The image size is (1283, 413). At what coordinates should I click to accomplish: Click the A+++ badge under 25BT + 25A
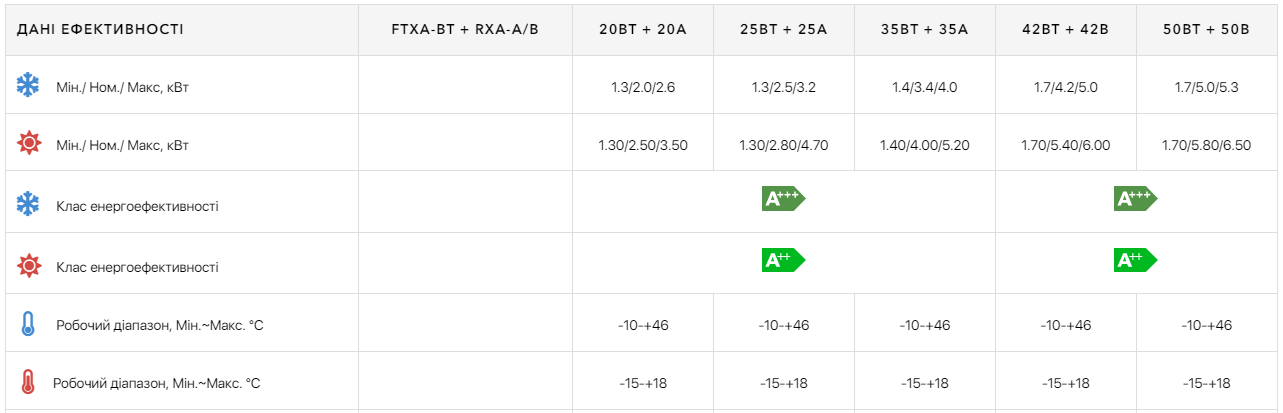[783, 198]
